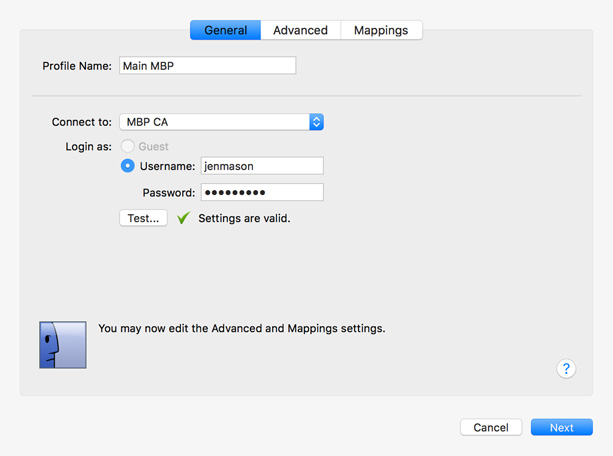This screenshot has height=456, width=613.
Task: Open the Connect to dropdown showing MBP CA
Action: 221,122
